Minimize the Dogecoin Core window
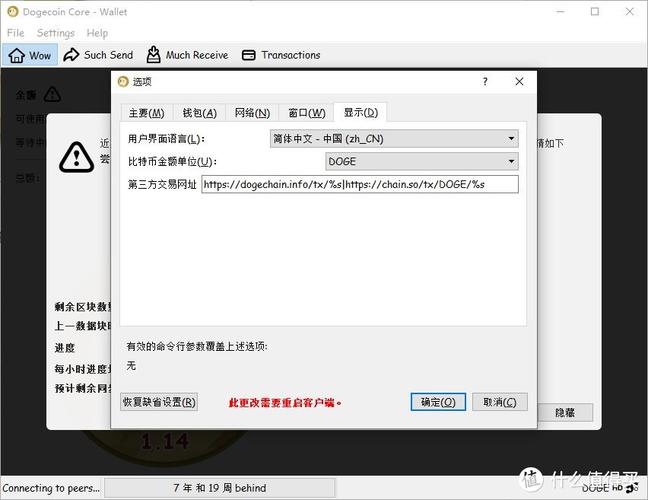This screenshot has height=500, width=648. [560, 12]
